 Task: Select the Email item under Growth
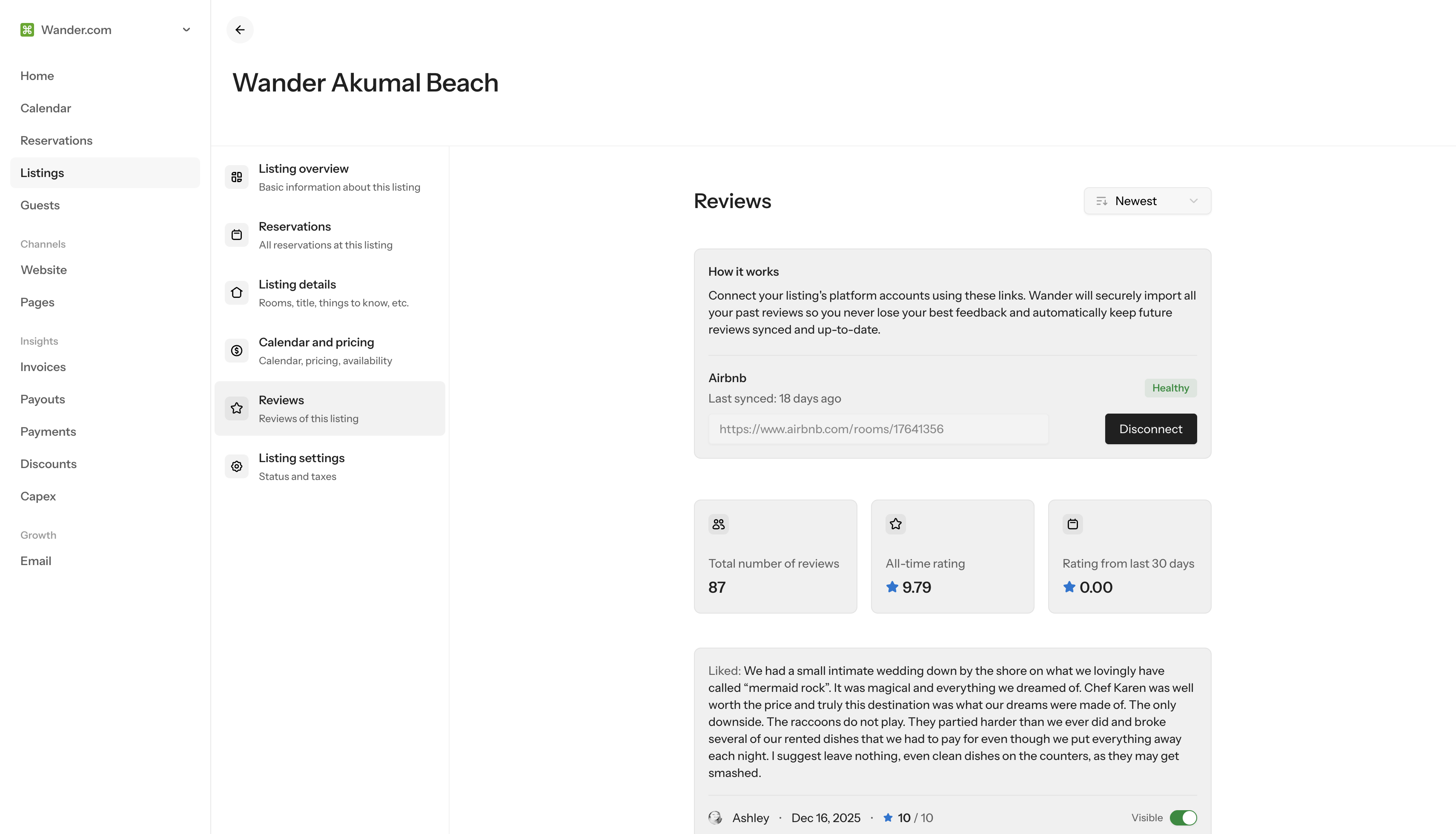click(35, 561)
